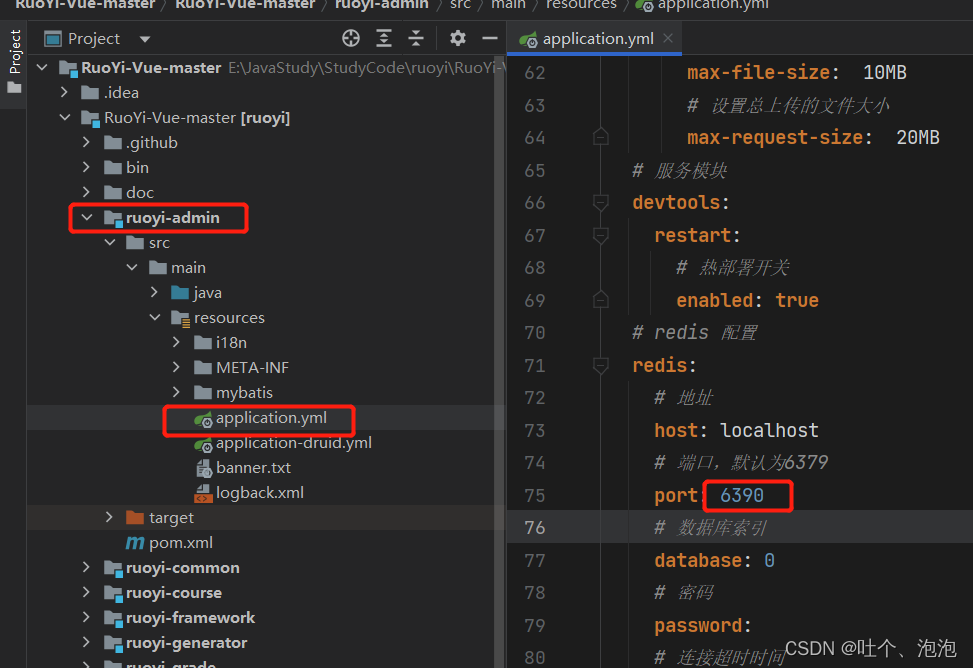
Task: Click the orange target folder icon
Action: pos(135,517)
